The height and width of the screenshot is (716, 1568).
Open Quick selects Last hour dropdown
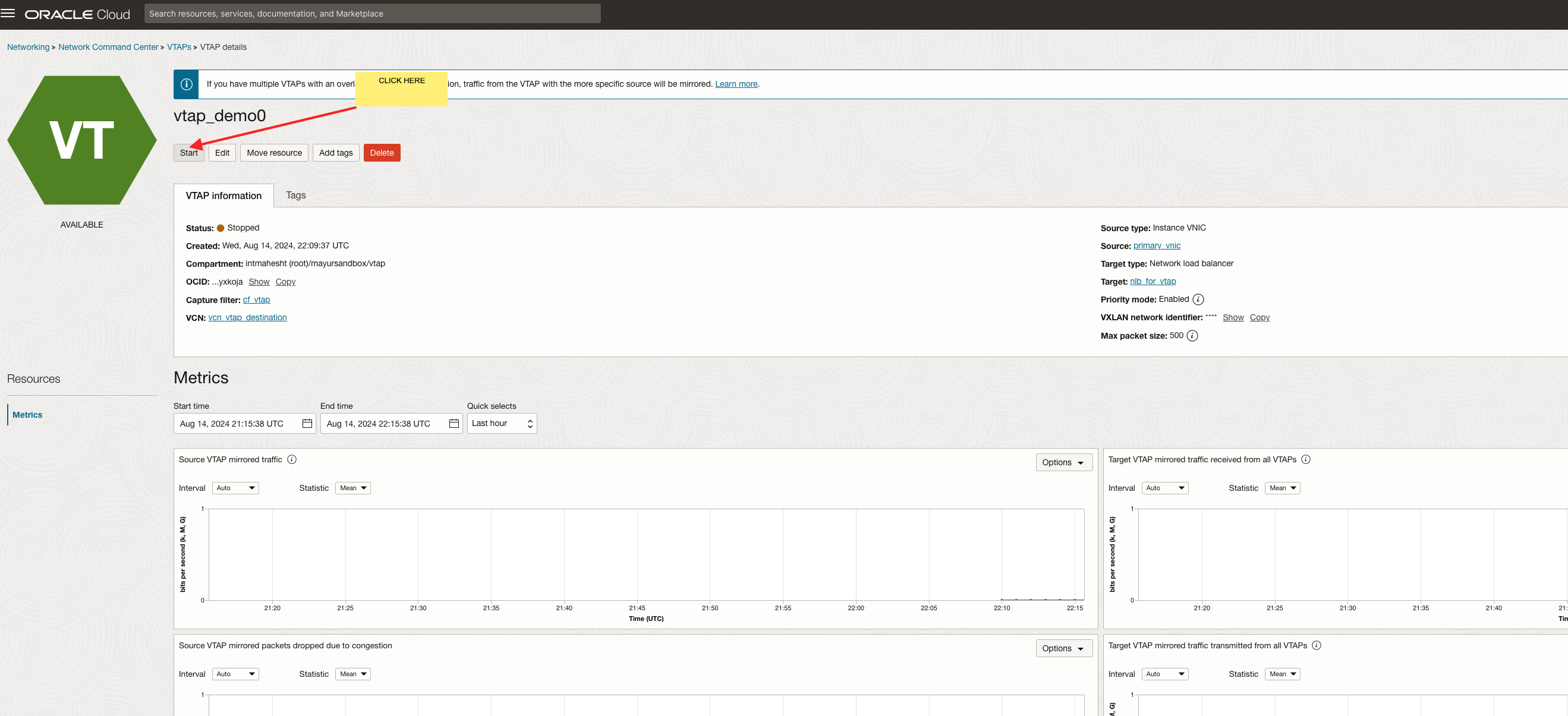502,424
